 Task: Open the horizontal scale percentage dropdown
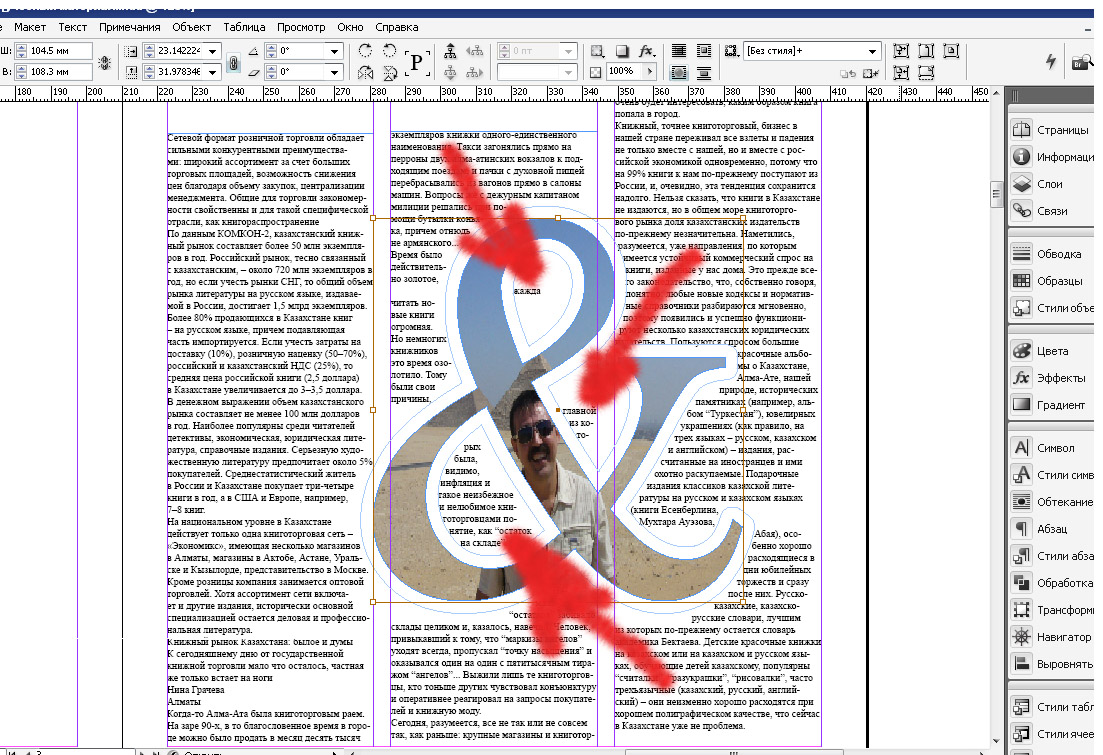(x=212, y=51)
